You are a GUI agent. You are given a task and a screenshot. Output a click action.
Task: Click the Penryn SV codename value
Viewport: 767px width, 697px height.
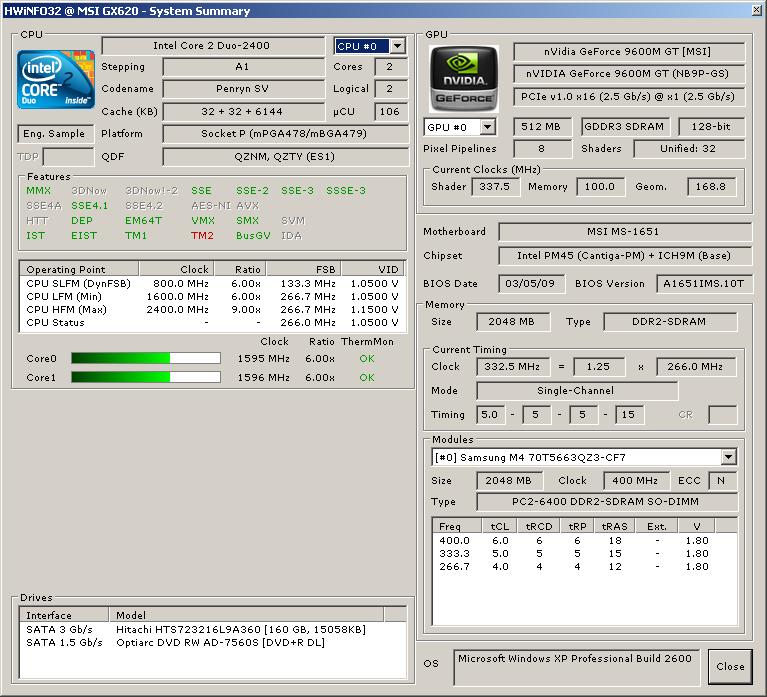click(243, 89)
